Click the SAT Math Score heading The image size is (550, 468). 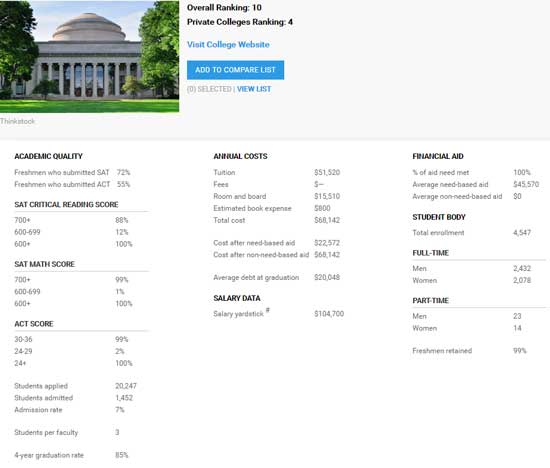[x=45, y=264]
